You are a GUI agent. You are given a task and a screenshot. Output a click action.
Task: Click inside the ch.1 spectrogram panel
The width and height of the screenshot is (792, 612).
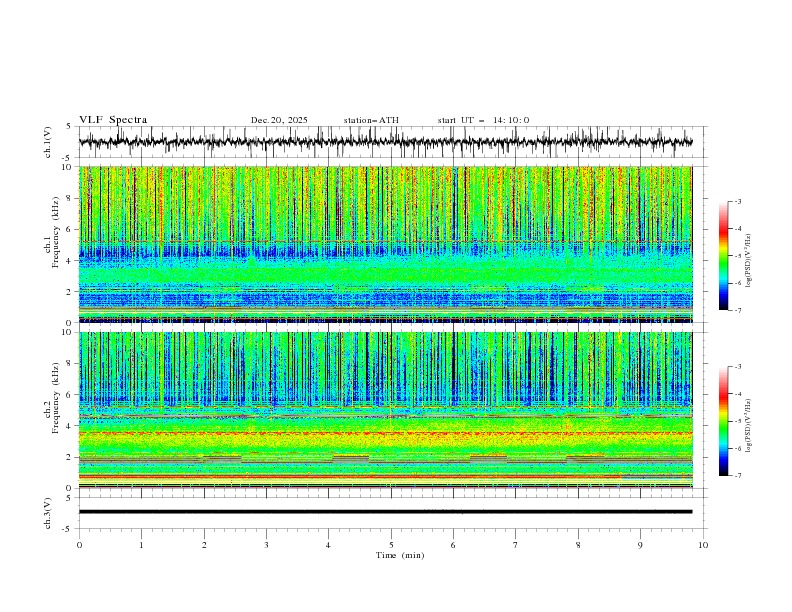coord(390,244)
